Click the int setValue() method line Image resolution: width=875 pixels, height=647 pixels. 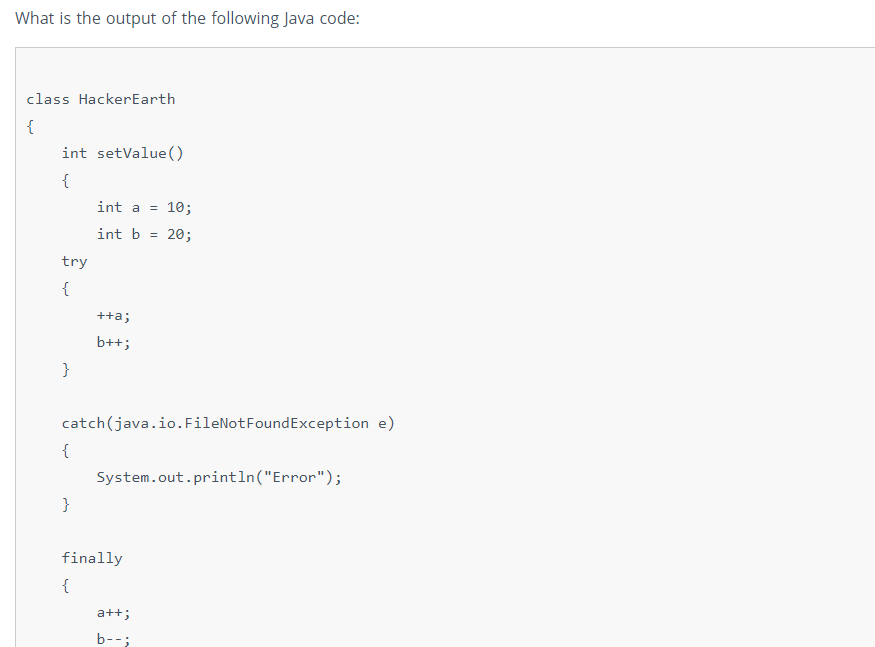(122, 154)
